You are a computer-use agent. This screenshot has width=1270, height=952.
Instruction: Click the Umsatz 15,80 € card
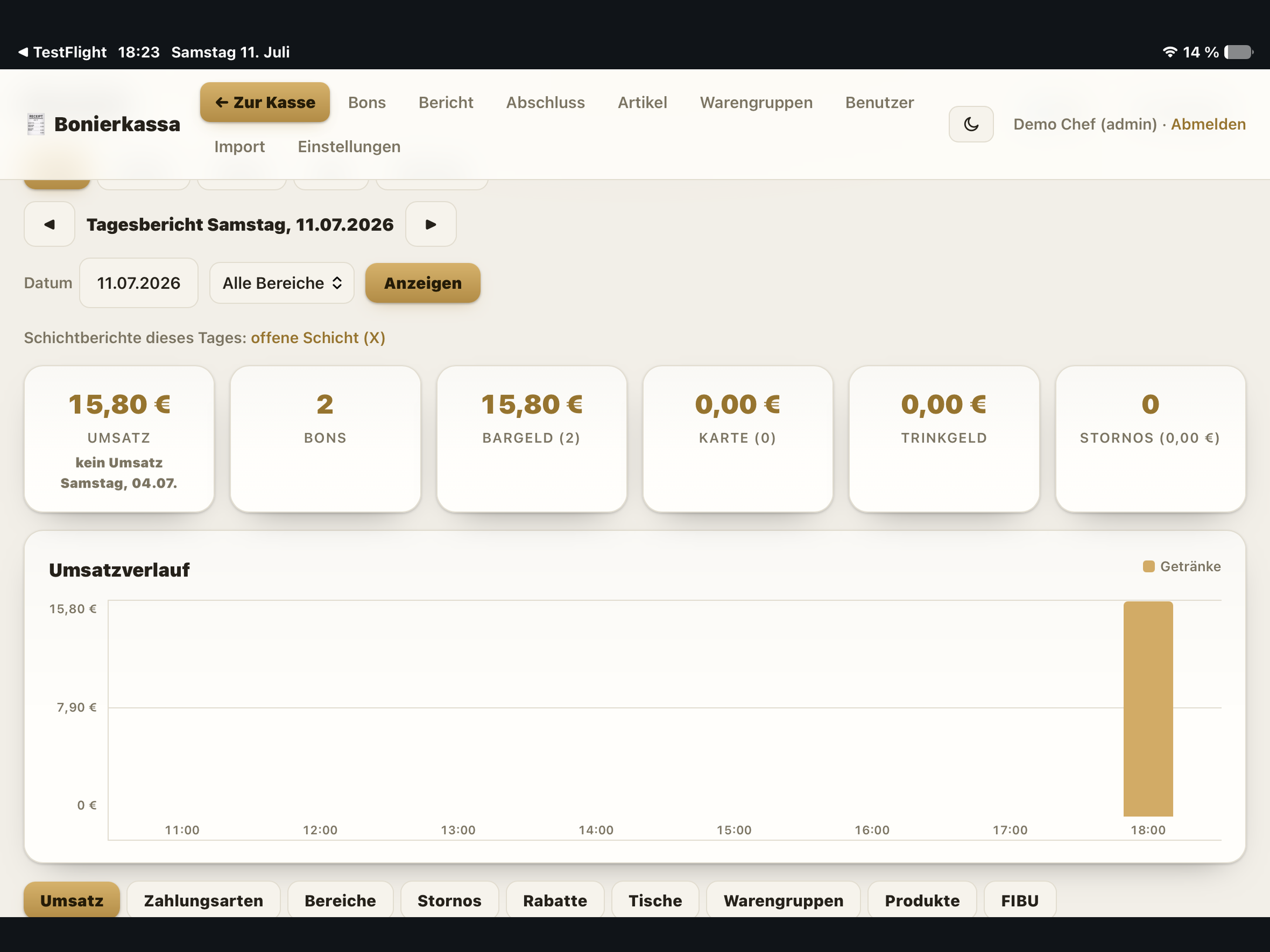(119, 439)
